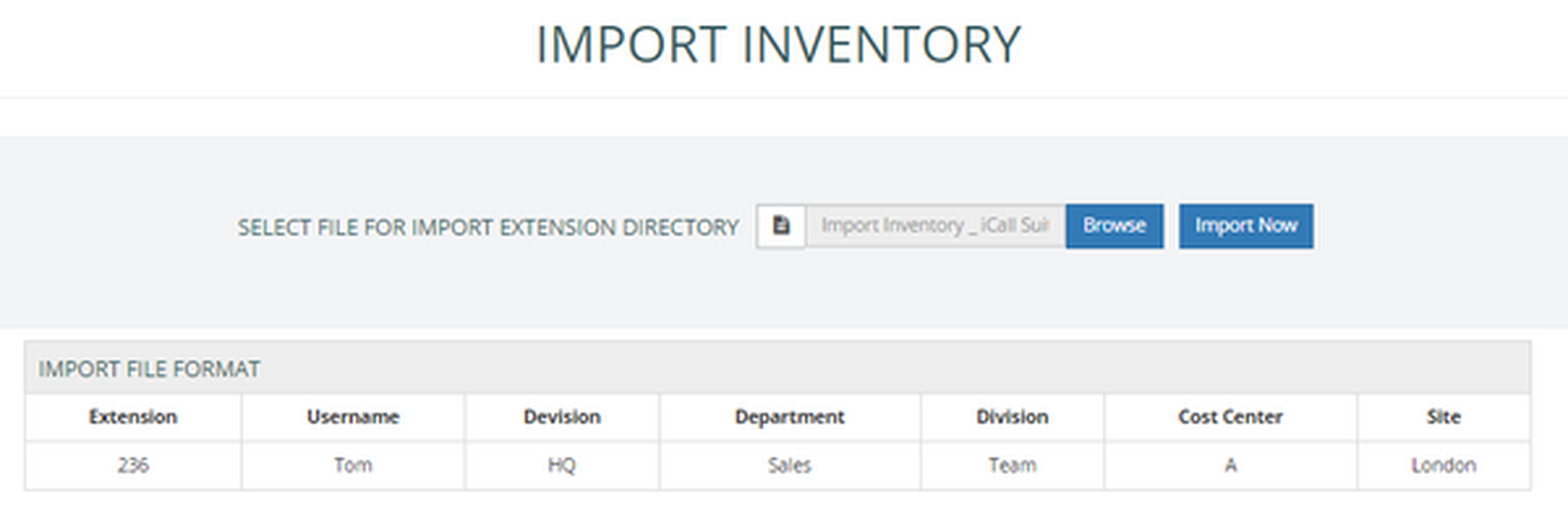The image size is (1568, 515).
Task: Click the Import Inventory page title
Action: coord(778,45)
